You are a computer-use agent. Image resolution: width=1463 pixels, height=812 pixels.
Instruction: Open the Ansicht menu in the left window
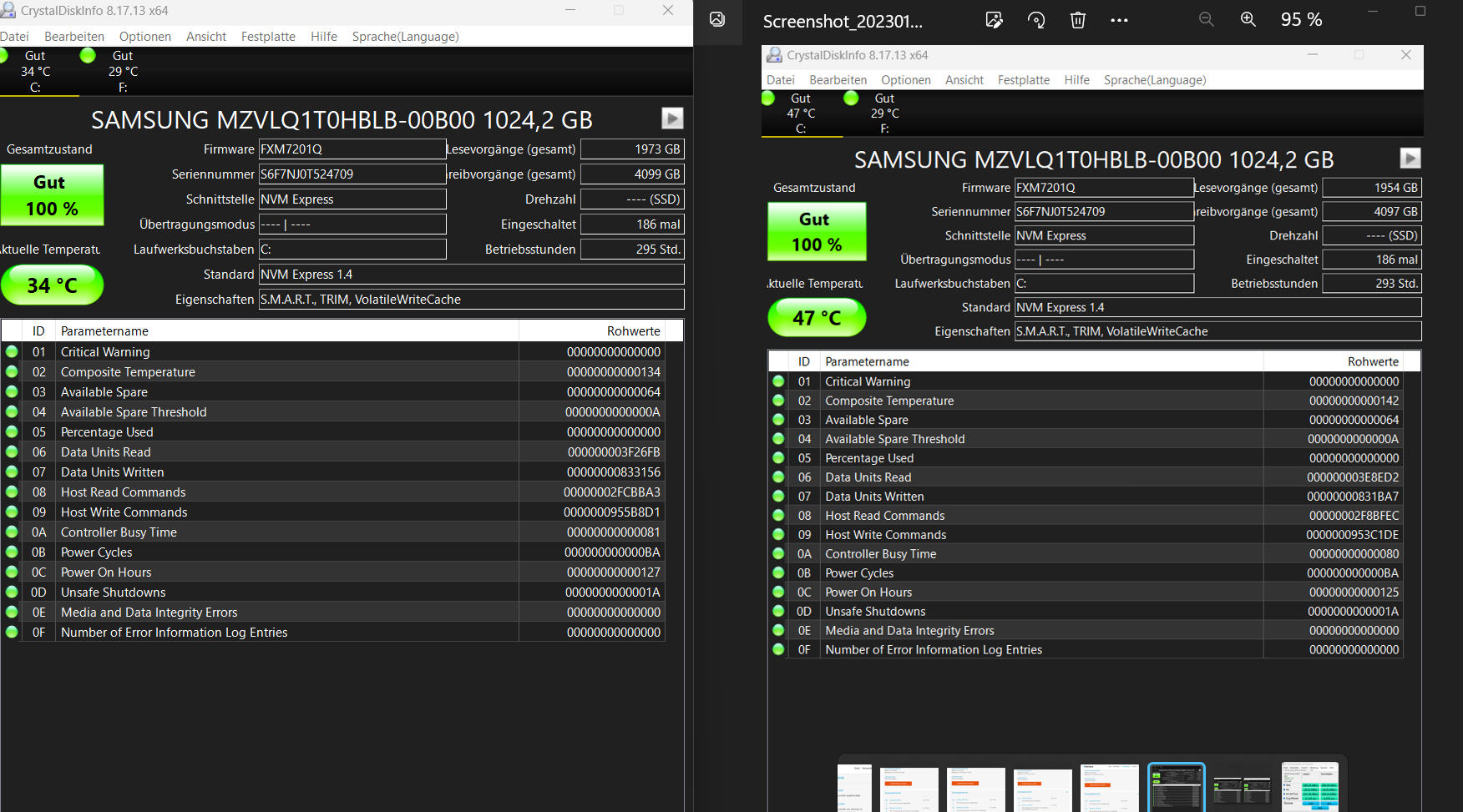tap(206, 37)
